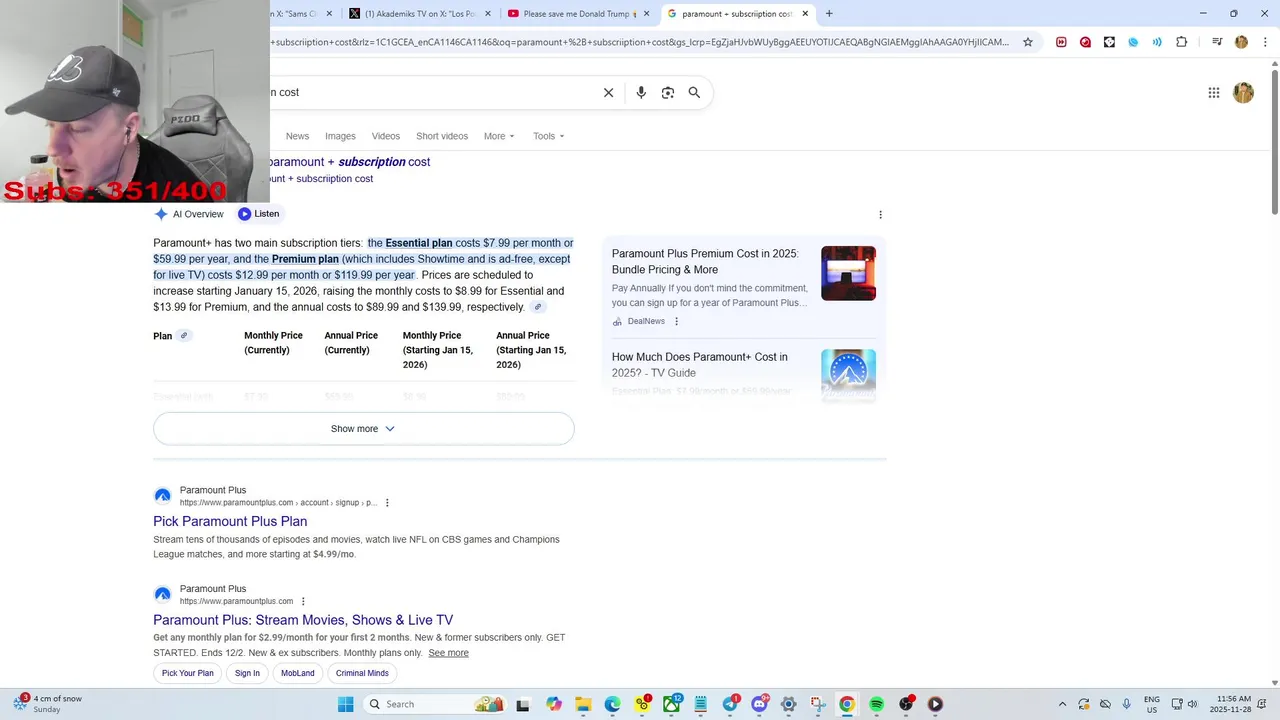Screen dimensions: 1280x720
Task: Open the Tools dropdown
Action: tap(548, 136)
